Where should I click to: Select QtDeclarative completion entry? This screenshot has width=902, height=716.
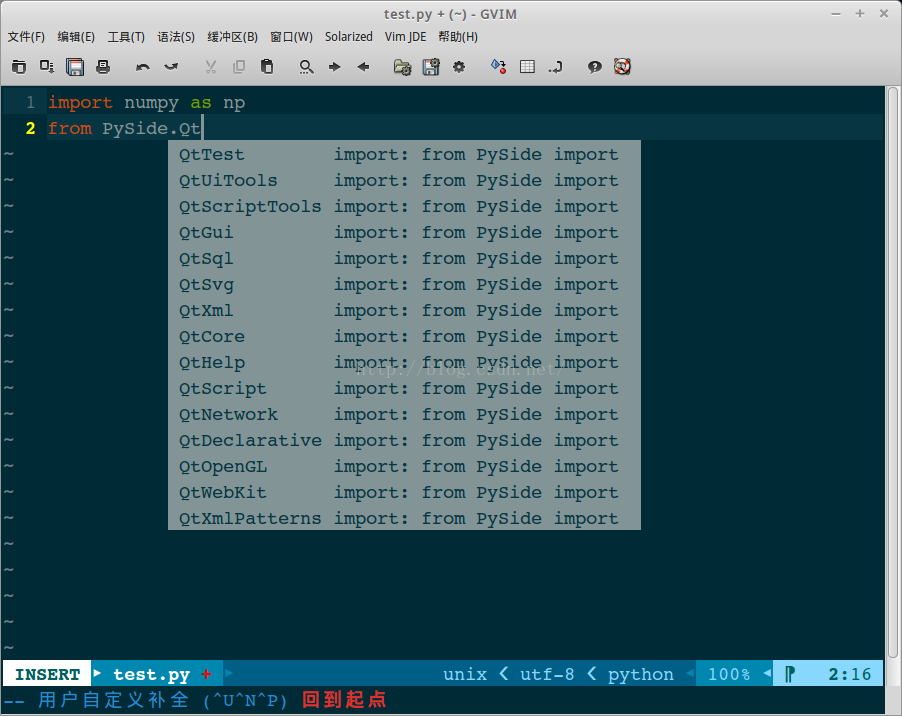tap(404, 441)
